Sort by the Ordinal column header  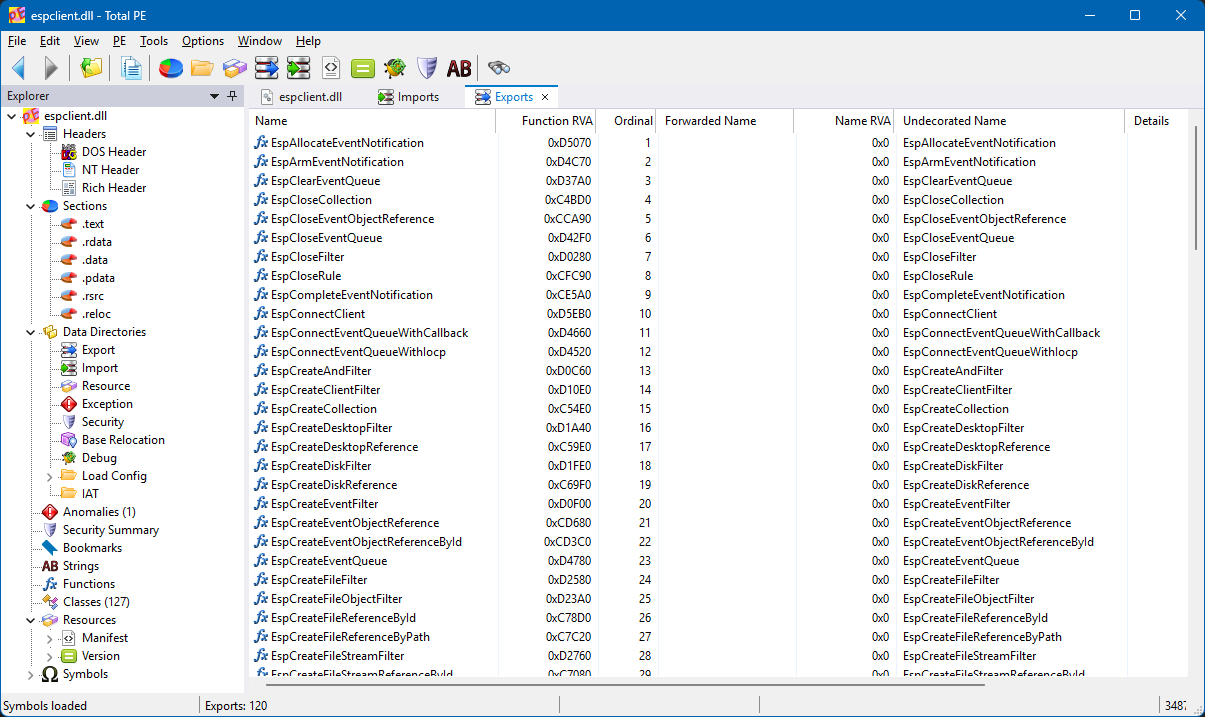(628, 121)
